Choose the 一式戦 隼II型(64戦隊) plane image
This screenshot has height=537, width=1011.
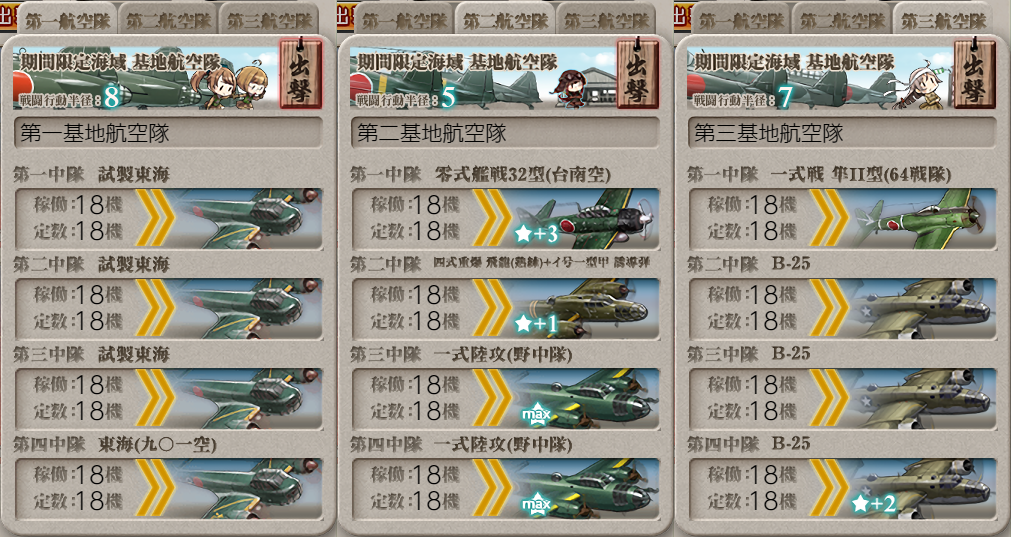click(x=921, y=219)
